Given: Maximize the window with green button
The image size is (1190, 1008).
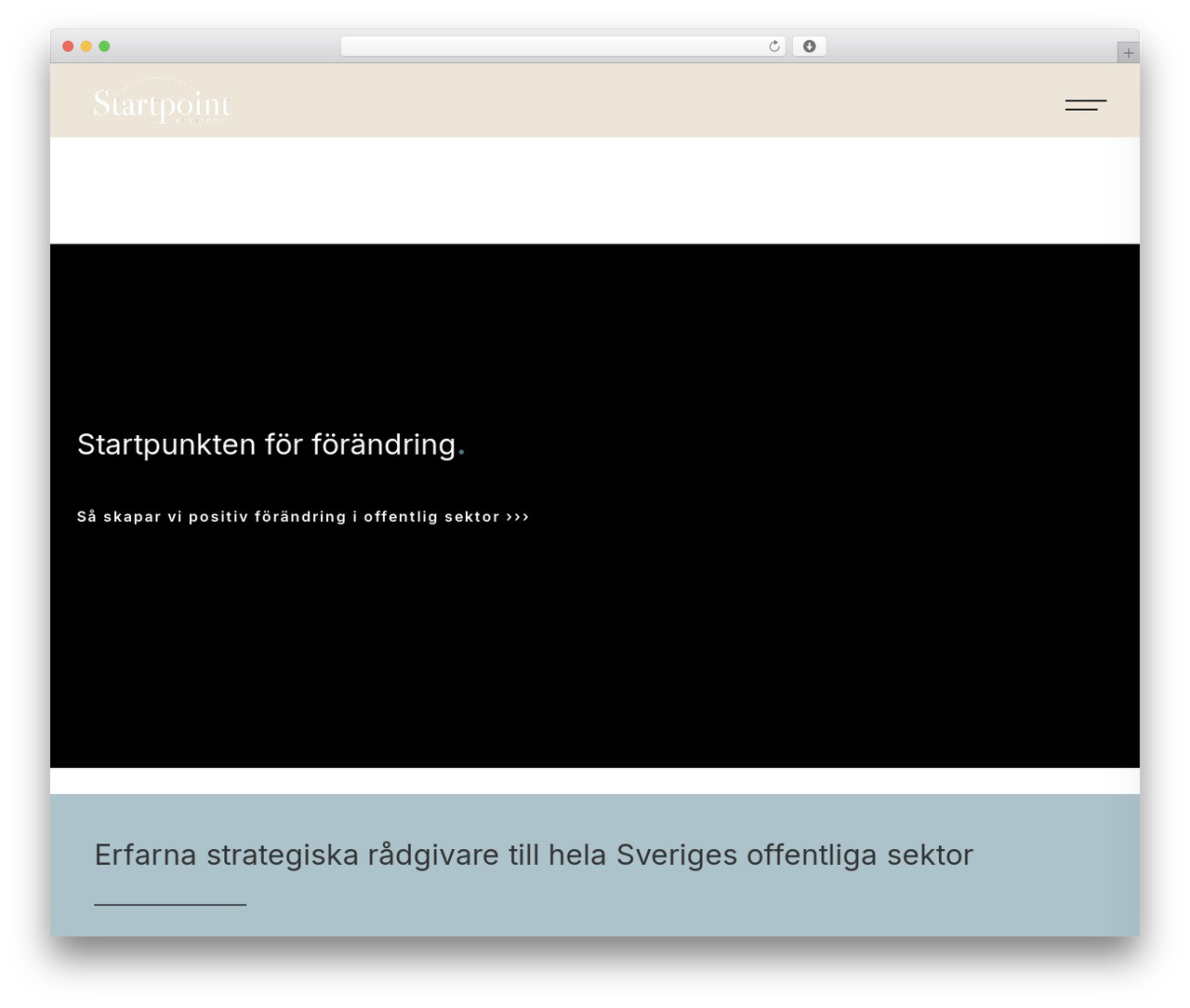Looking at the screenshot, I should click(104, 46).
